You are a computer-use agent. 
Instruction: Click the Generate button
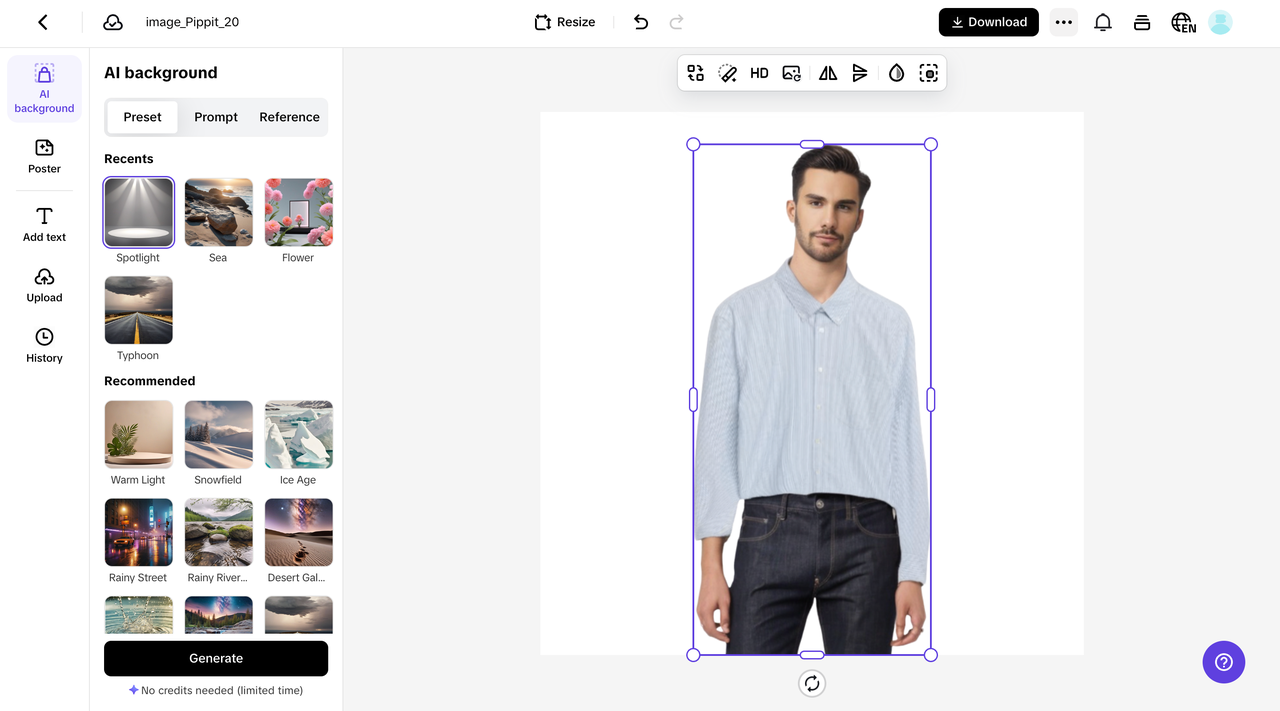[x=216, y=658]
